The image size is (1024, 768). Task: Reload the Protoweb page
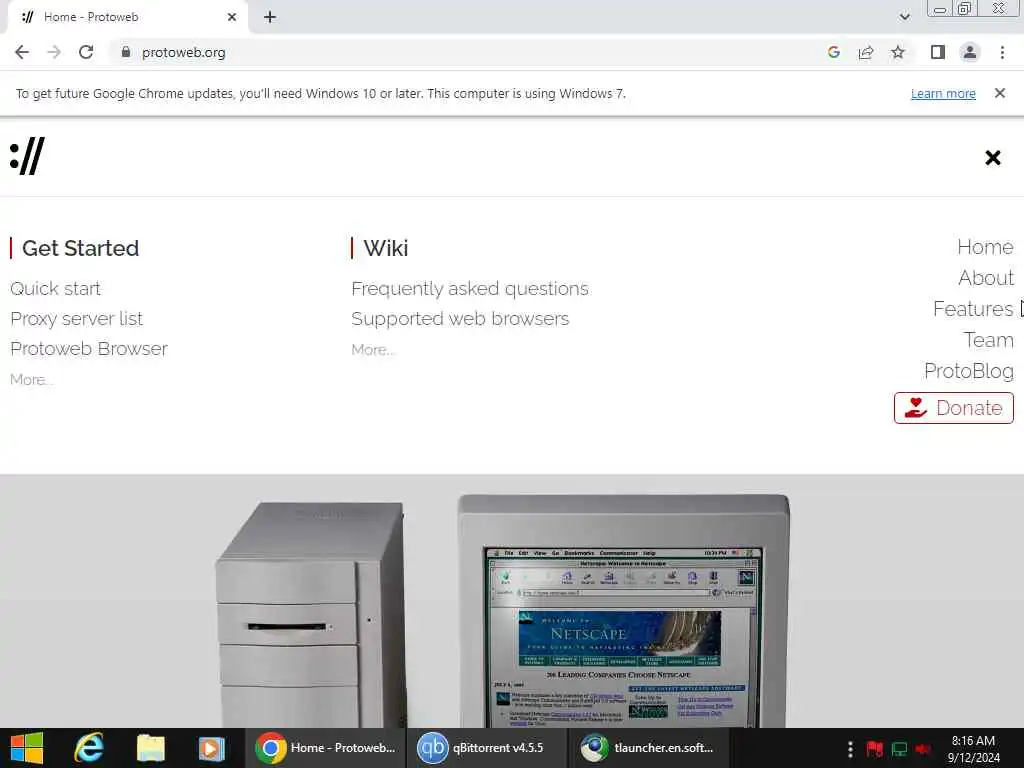pos(86,52)
